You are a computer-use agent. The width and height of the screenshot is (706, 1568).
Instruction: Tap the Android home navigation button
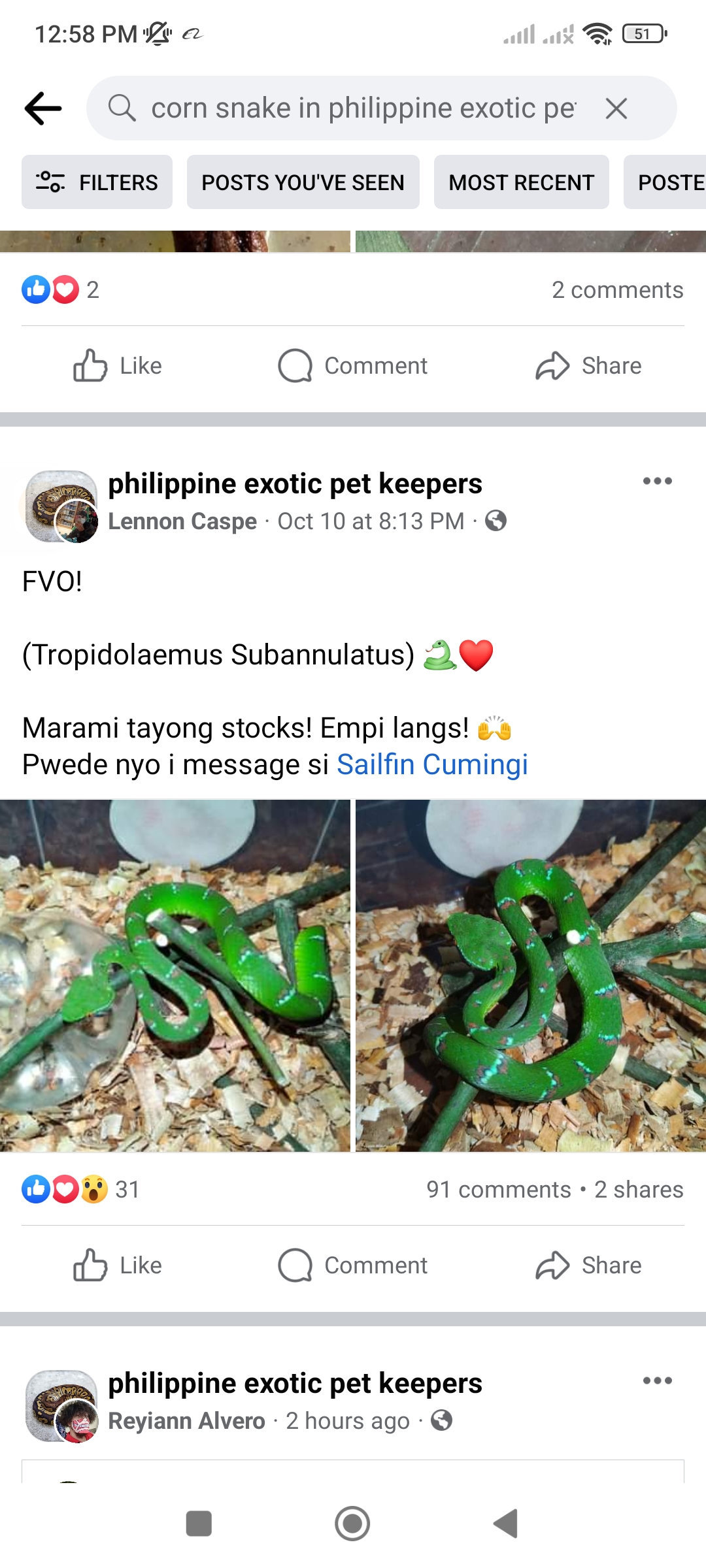pyautogui.click(x=352, y=1524)
